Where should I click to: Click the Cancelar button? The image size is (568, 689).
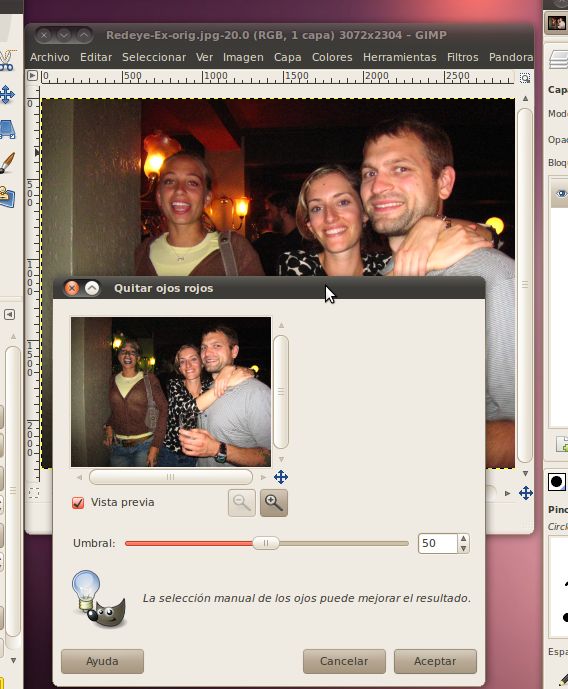[x=344, y=661]
